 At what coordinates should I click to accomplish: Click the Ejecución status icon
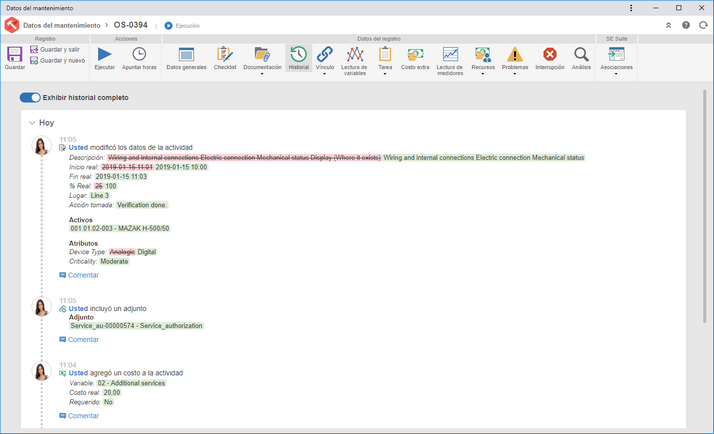168,26
